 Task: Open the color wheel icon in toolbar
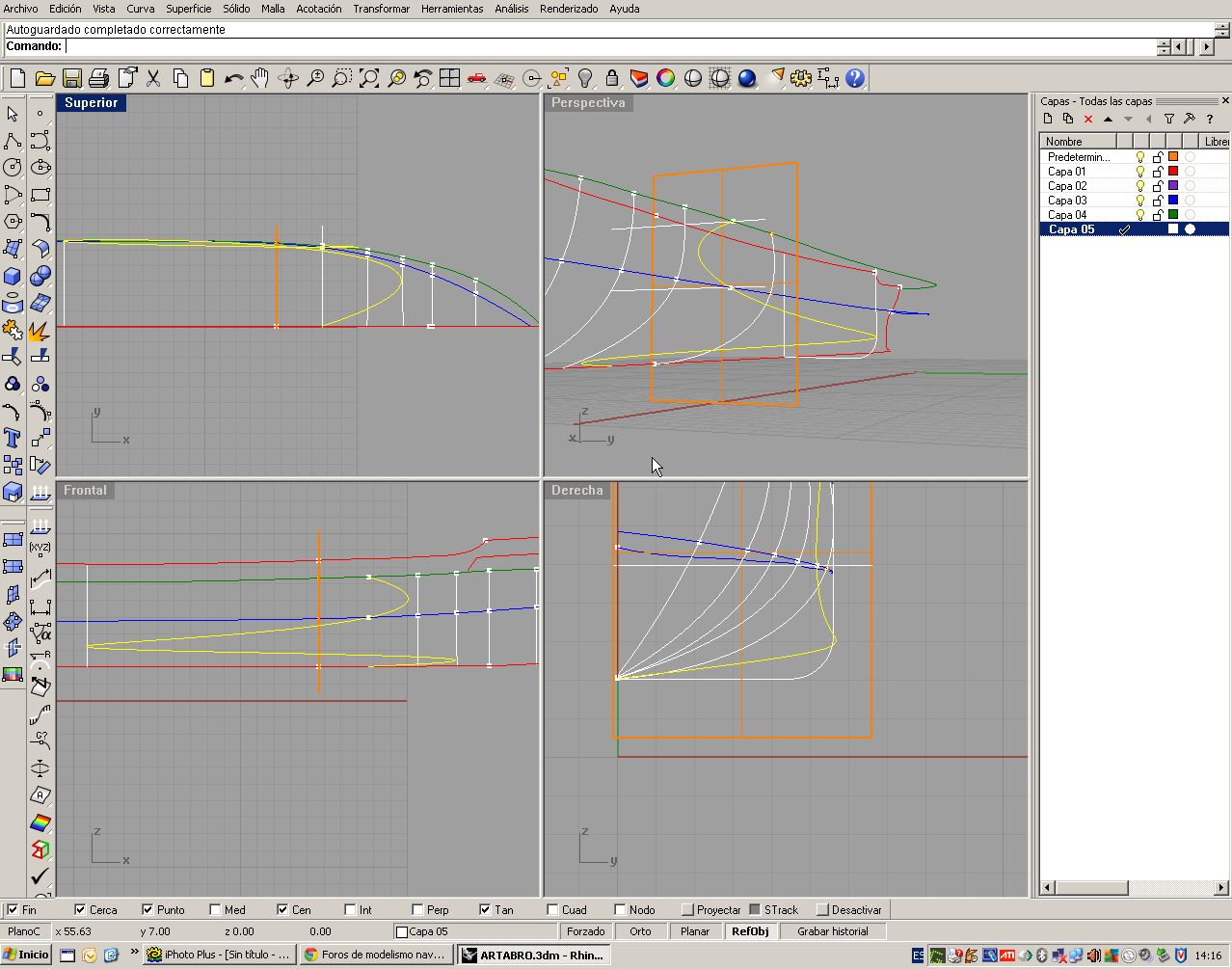pyautogui.click(x=666, y=78)
